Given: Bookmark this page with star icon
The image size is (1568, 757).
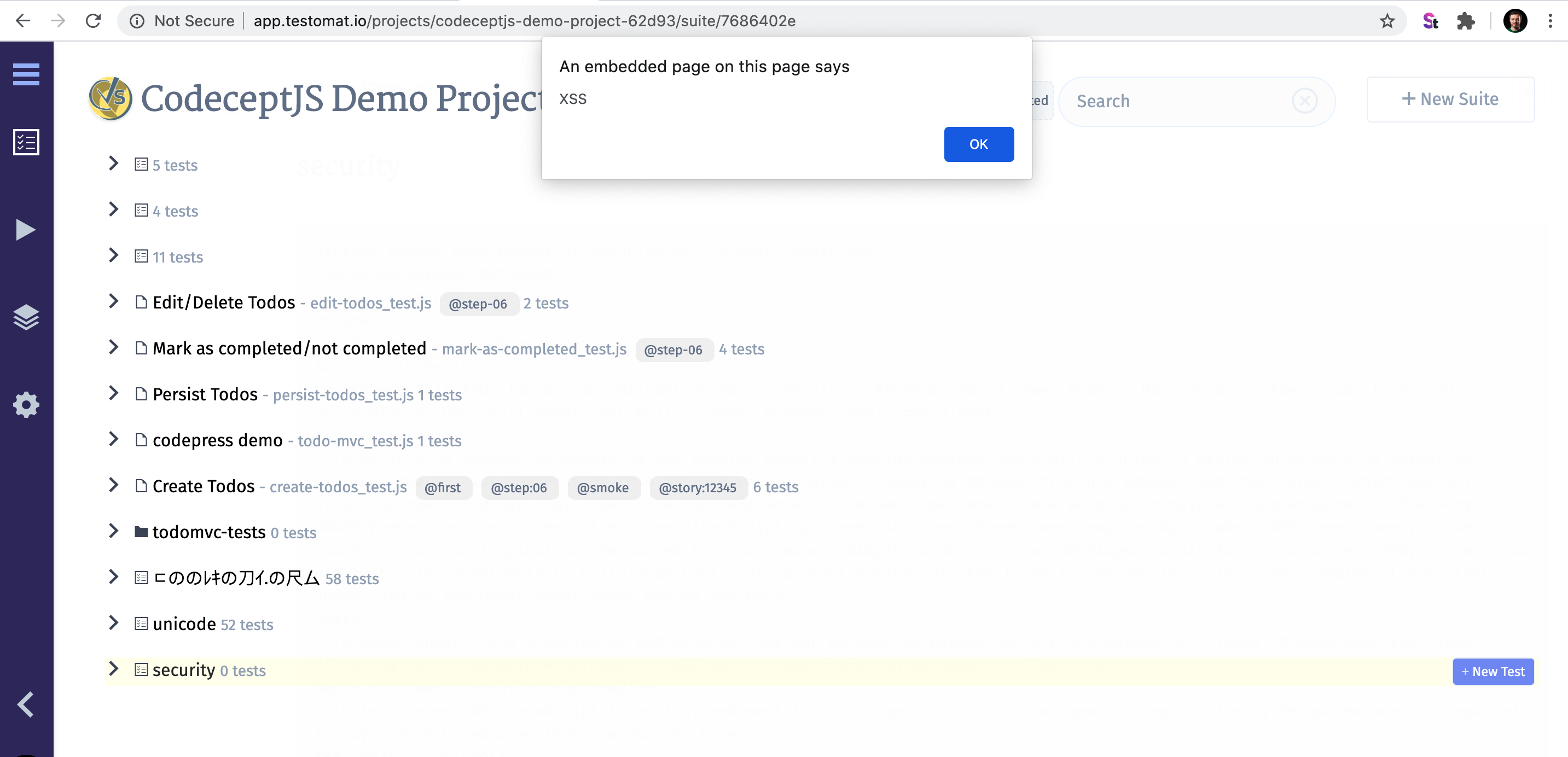Looking at the screenshot, I should point(1386,21).
